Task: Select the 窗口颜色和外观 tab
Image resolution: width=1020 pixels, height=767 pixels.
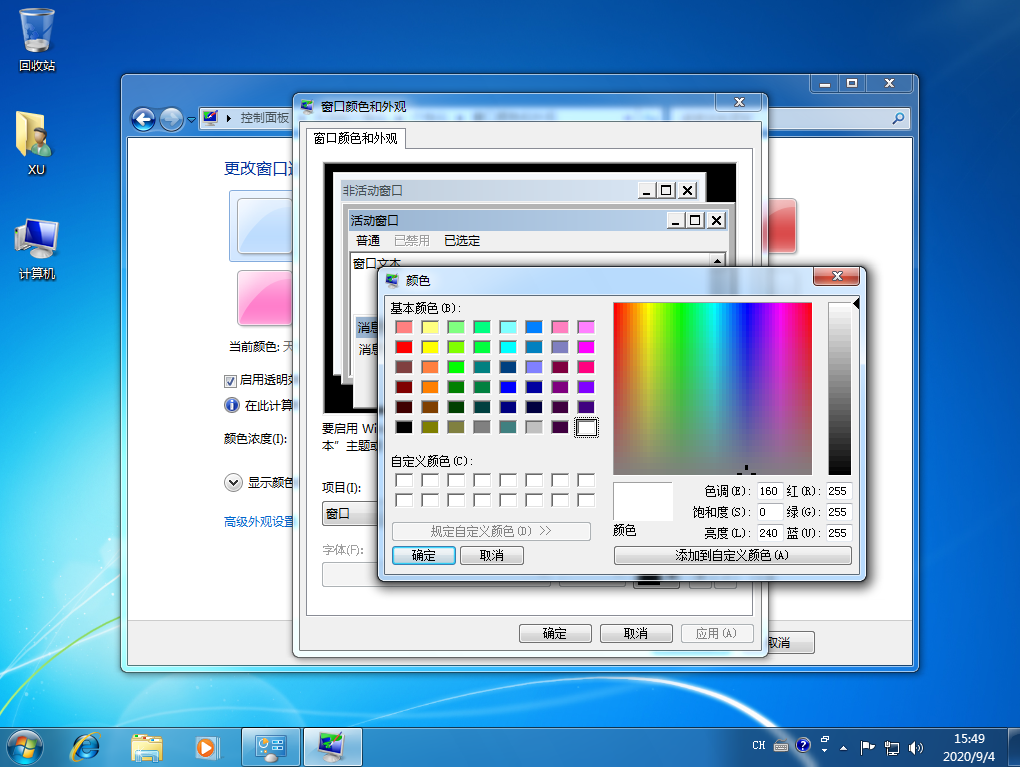Action: (x=356, y=138)
